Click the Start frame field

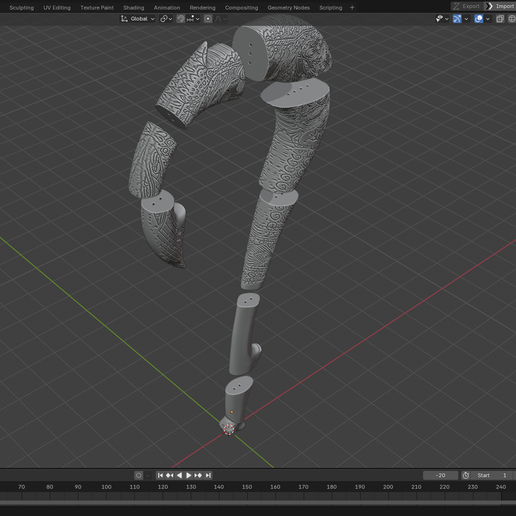coord(493,475)
